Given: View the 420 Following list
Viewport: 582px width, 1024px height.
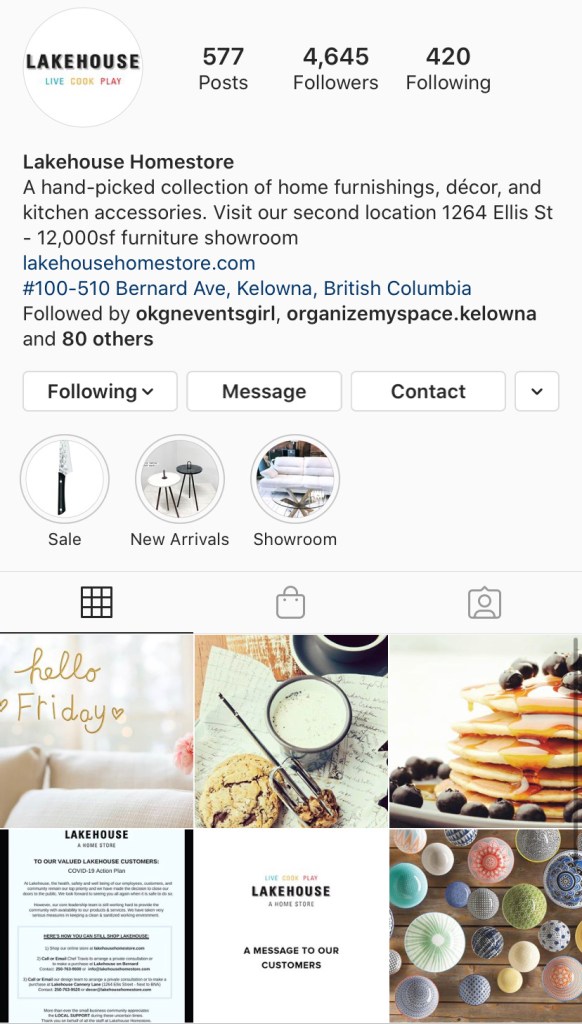Looking at the screenshot, I should pos(448,69).
